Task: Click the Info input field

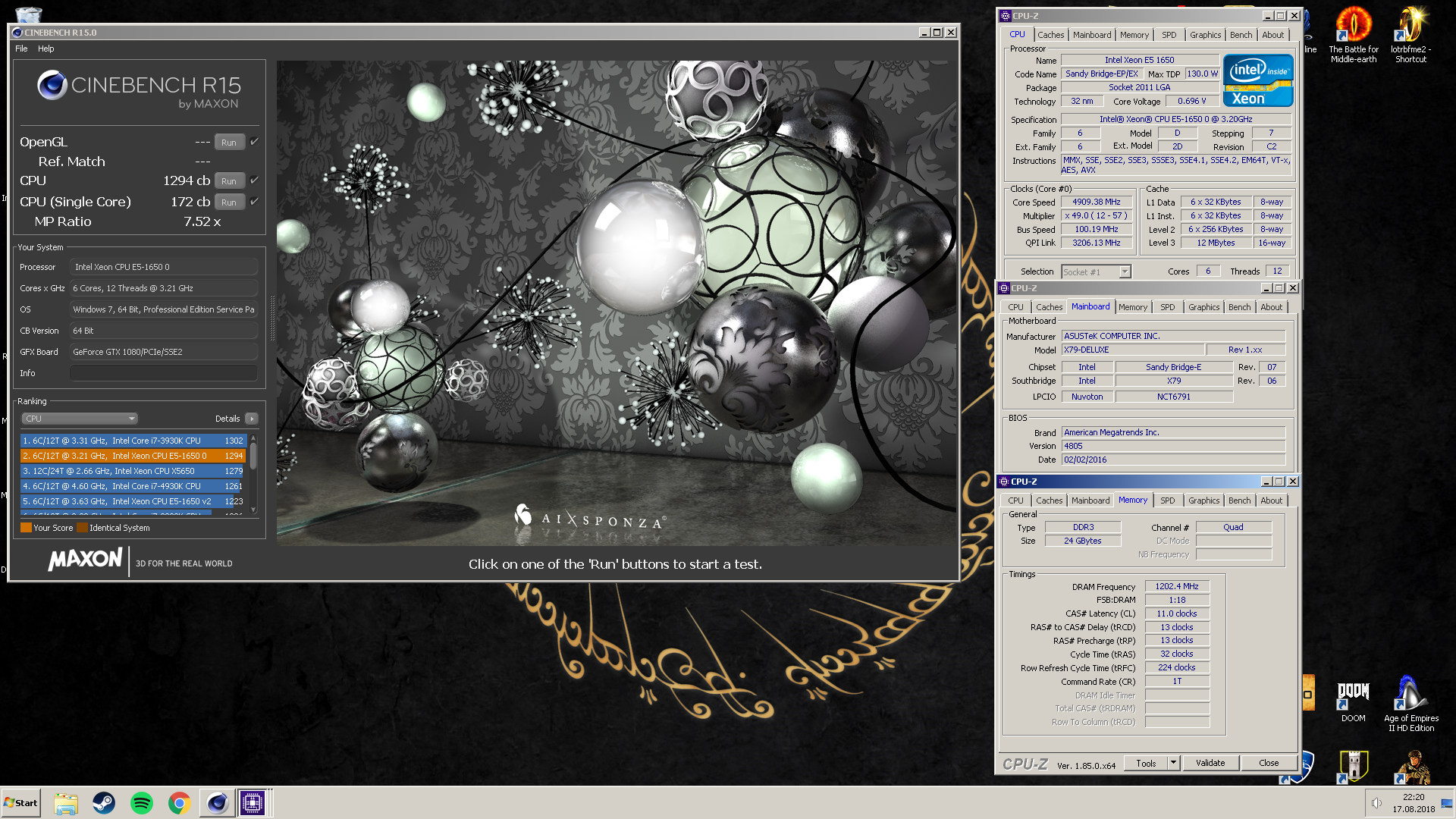Action: [x=164, y=373]
